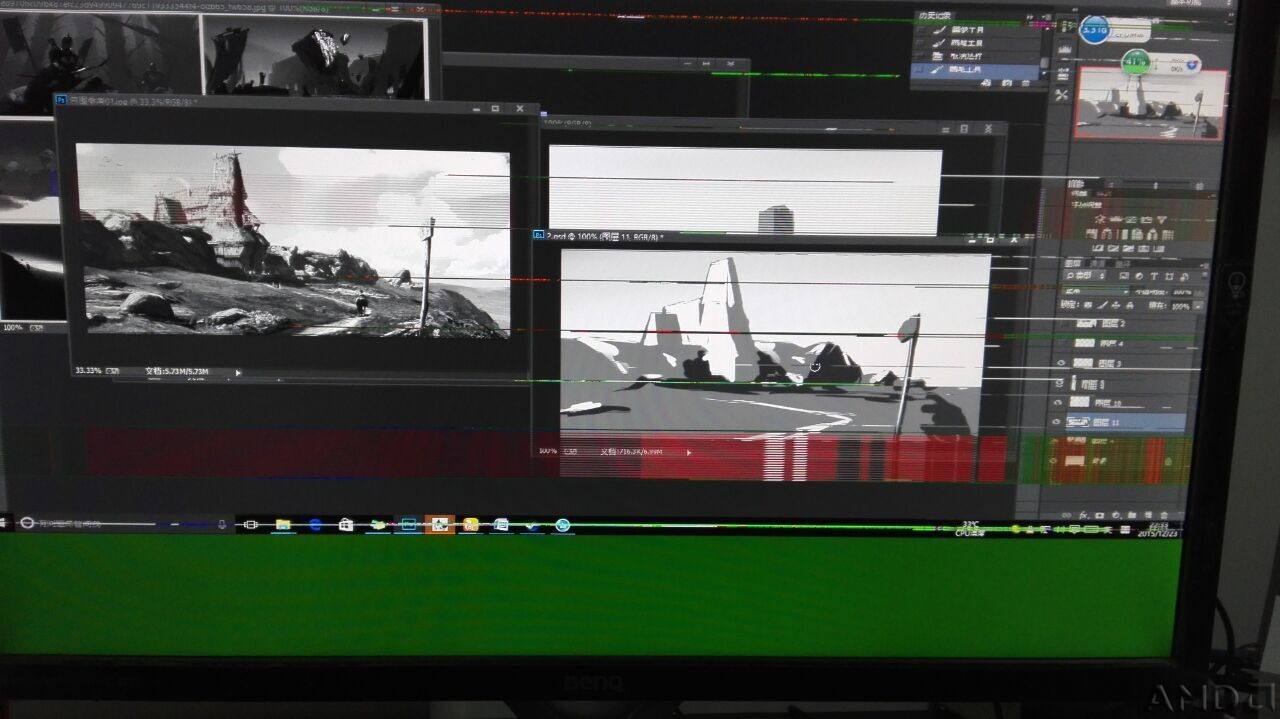Screen dimensions: 1280x719
Task: Launch the Edge browser from taskbar
Action: [314, 524]
